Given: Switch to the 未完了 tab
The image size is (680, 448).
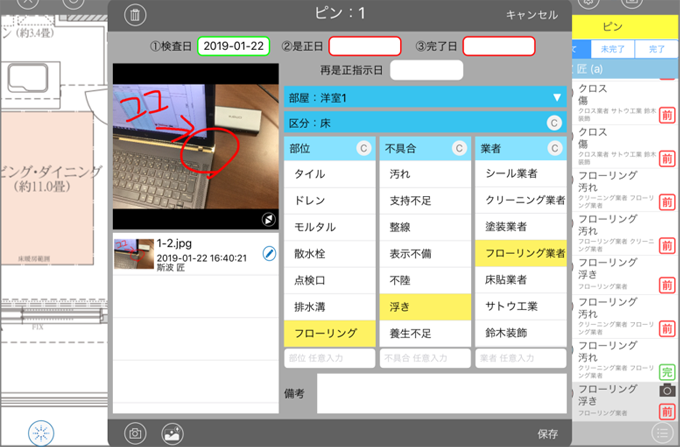Looking at the screenshot, I should 612,49.
